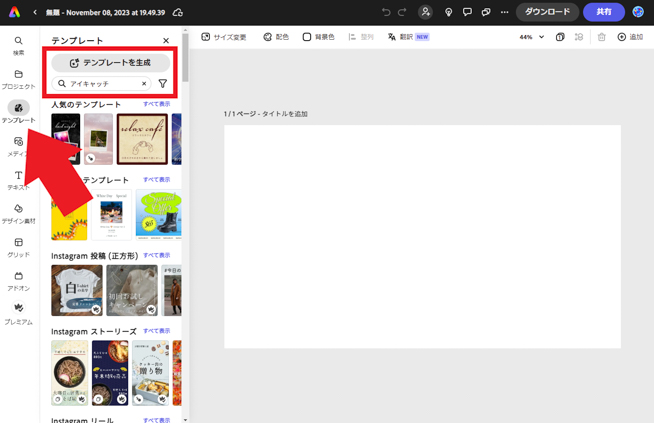Click the Generate template (テンプレートを生成) button
This screenshot has width=654, height=423.
pos(110,63)
